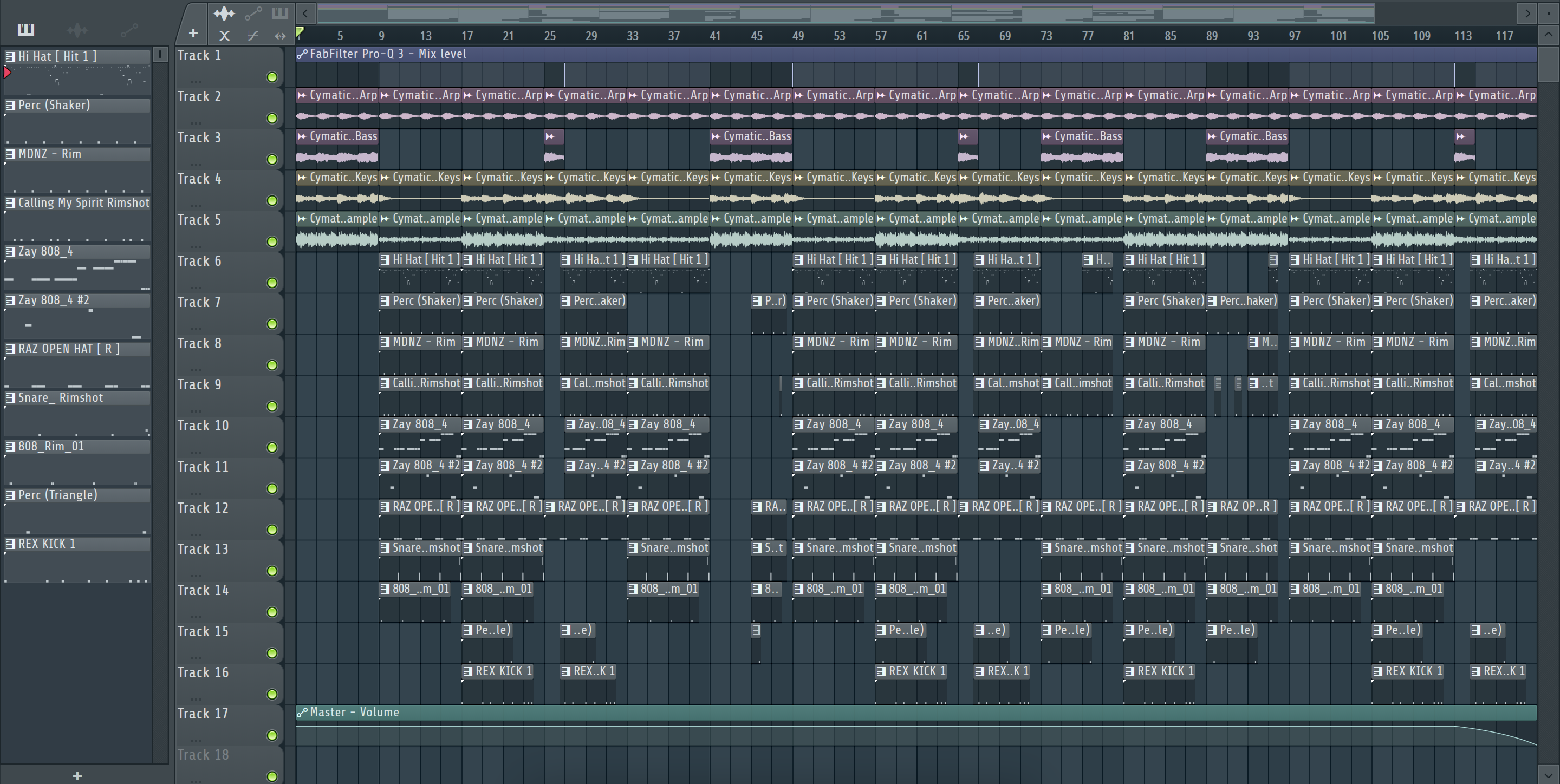Select the pattern clip focus piano icon in playlist header

click(280, 12)
